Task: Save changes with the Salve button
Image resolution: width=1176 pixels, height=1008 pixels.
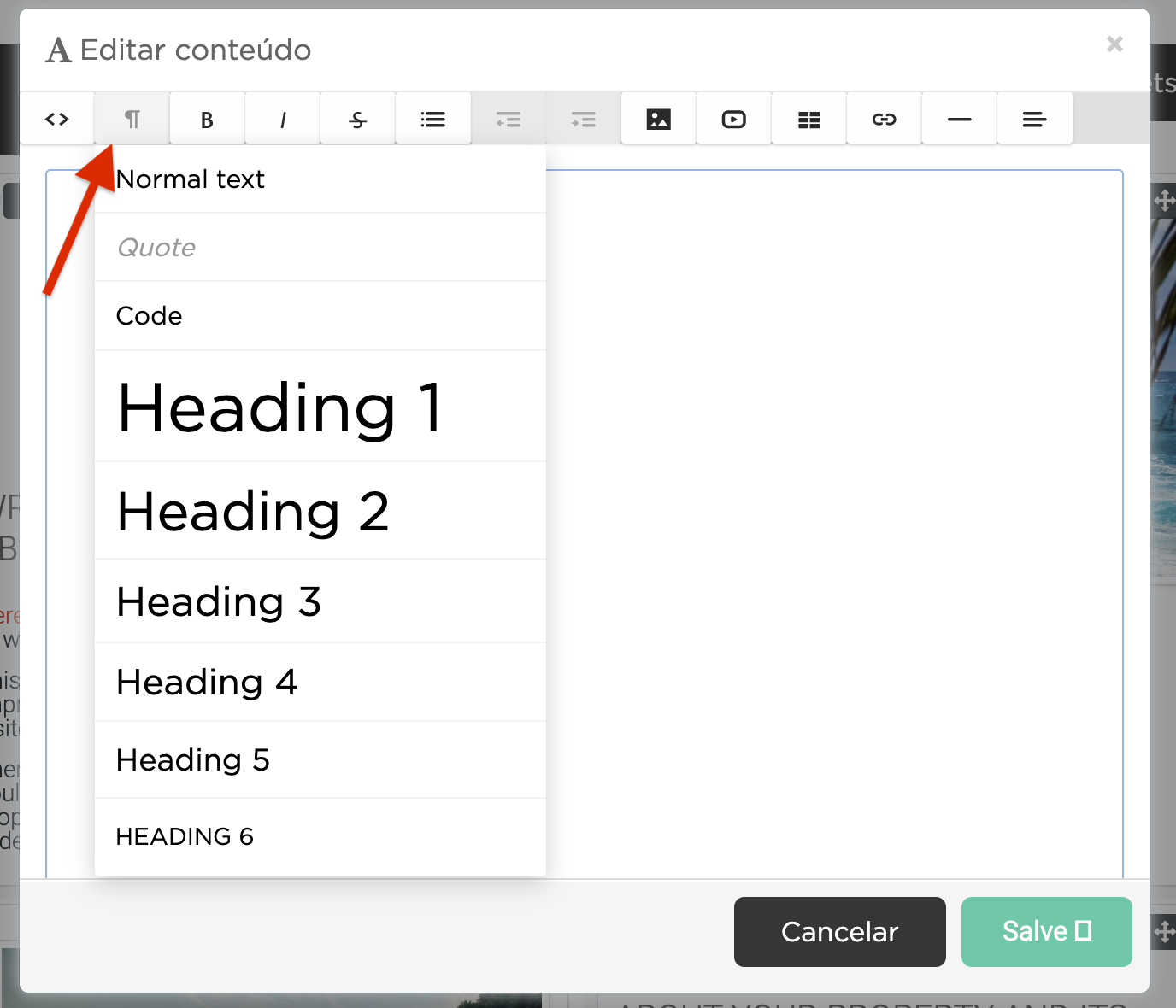Action: [1046, 931]
